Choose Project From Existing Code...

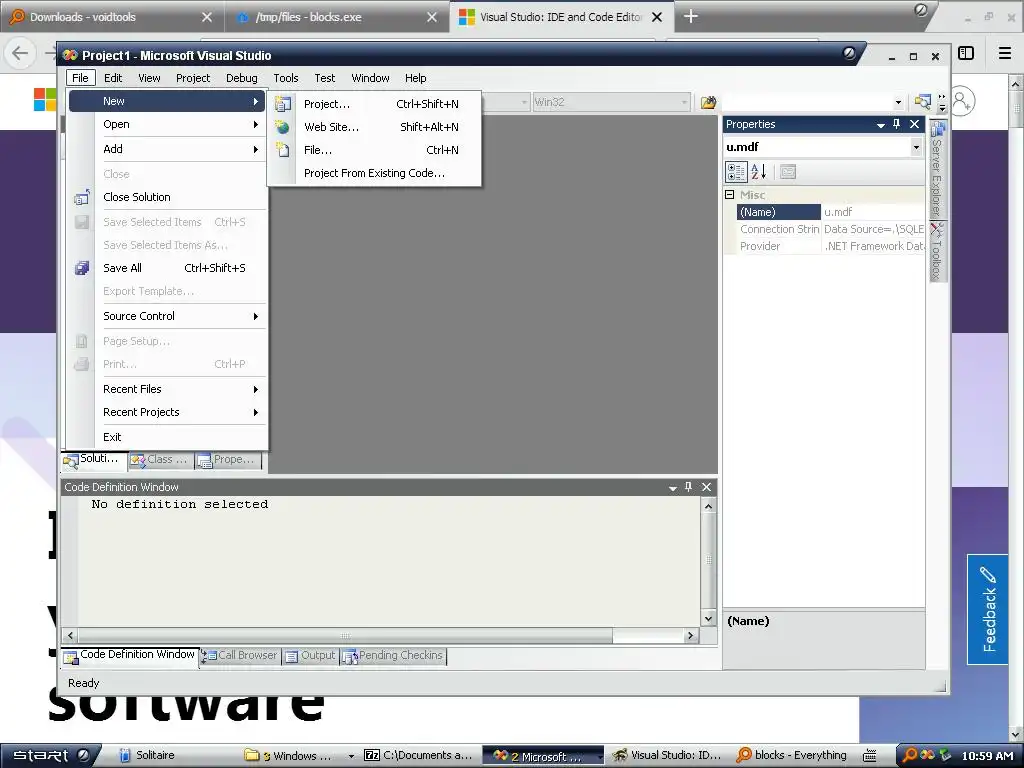374,173
